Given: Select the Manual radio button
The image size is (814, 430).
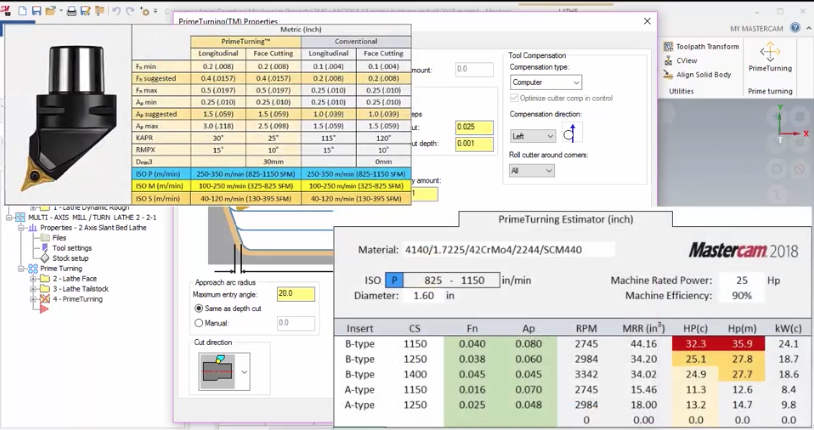Looking at the screenshot, I should coord(199,323).
